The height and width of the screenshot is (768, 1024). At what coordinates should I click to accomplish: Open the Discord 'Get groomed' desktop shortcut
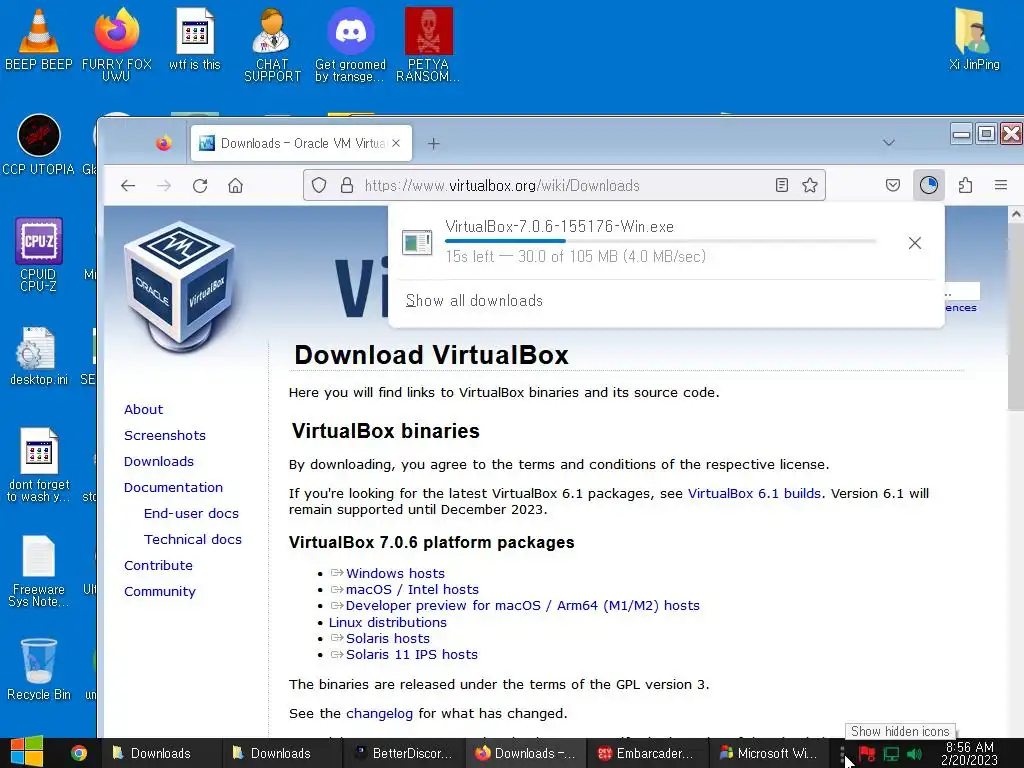(x=351, y=44)
